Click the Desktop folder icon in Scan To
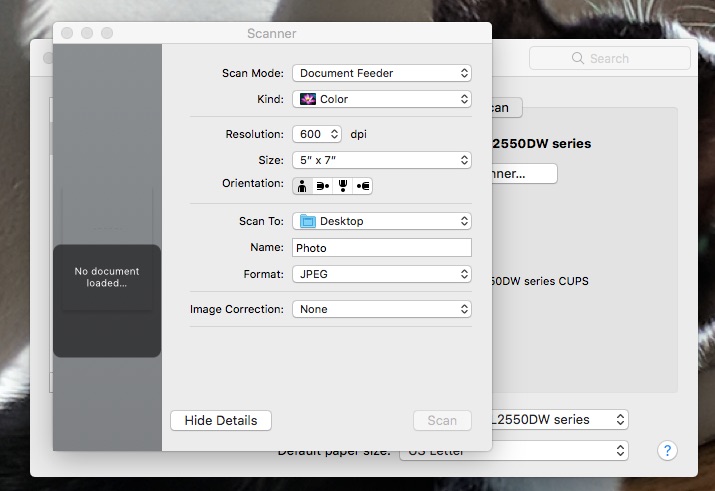This screenshot has height=491, width=715. coord(308,221)
